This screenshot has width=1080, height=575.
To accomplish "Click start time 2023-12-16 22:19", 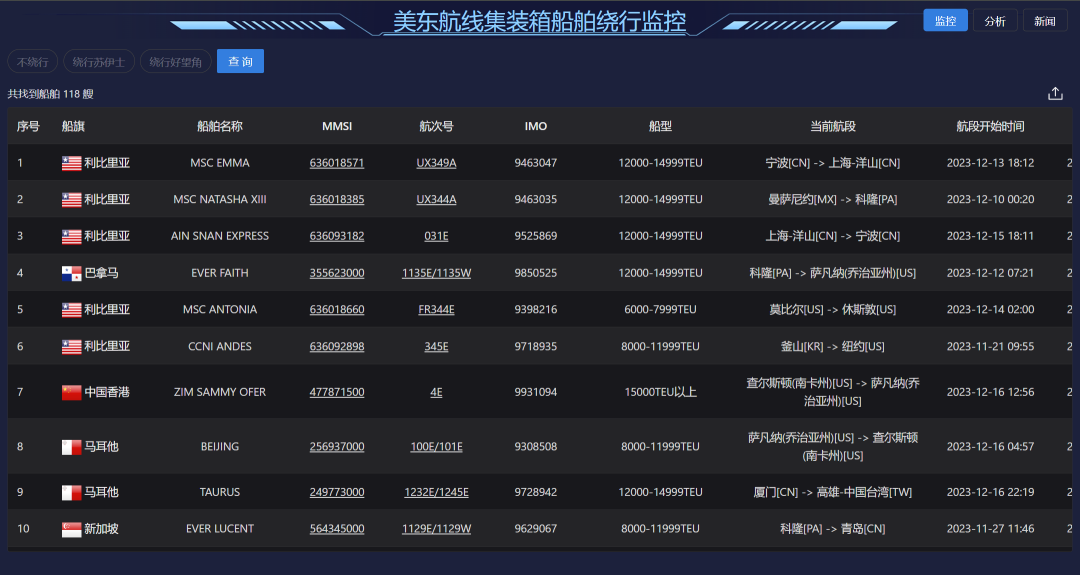I will point(990,492).
